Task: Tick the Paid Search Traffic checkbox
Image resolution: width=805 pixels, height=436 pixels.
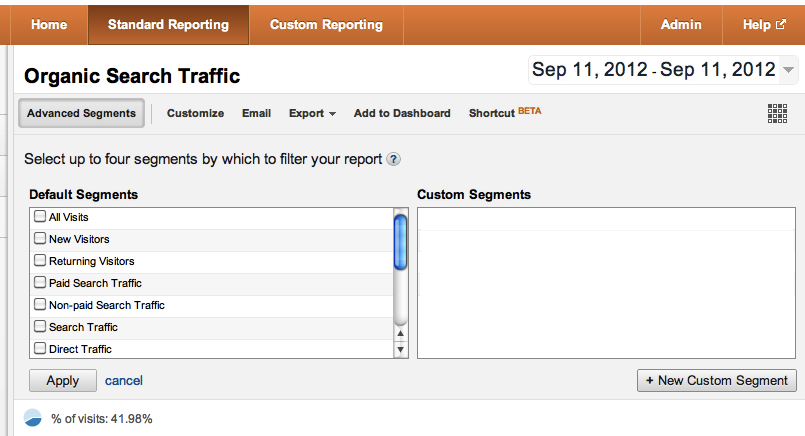Action: point(40,282)
